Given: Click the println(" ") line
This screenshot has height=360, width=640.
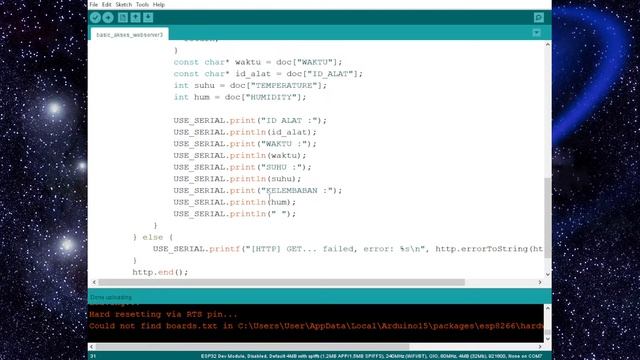Looking at the screenshot, I should pyautogui.click(x=235, y=214).
